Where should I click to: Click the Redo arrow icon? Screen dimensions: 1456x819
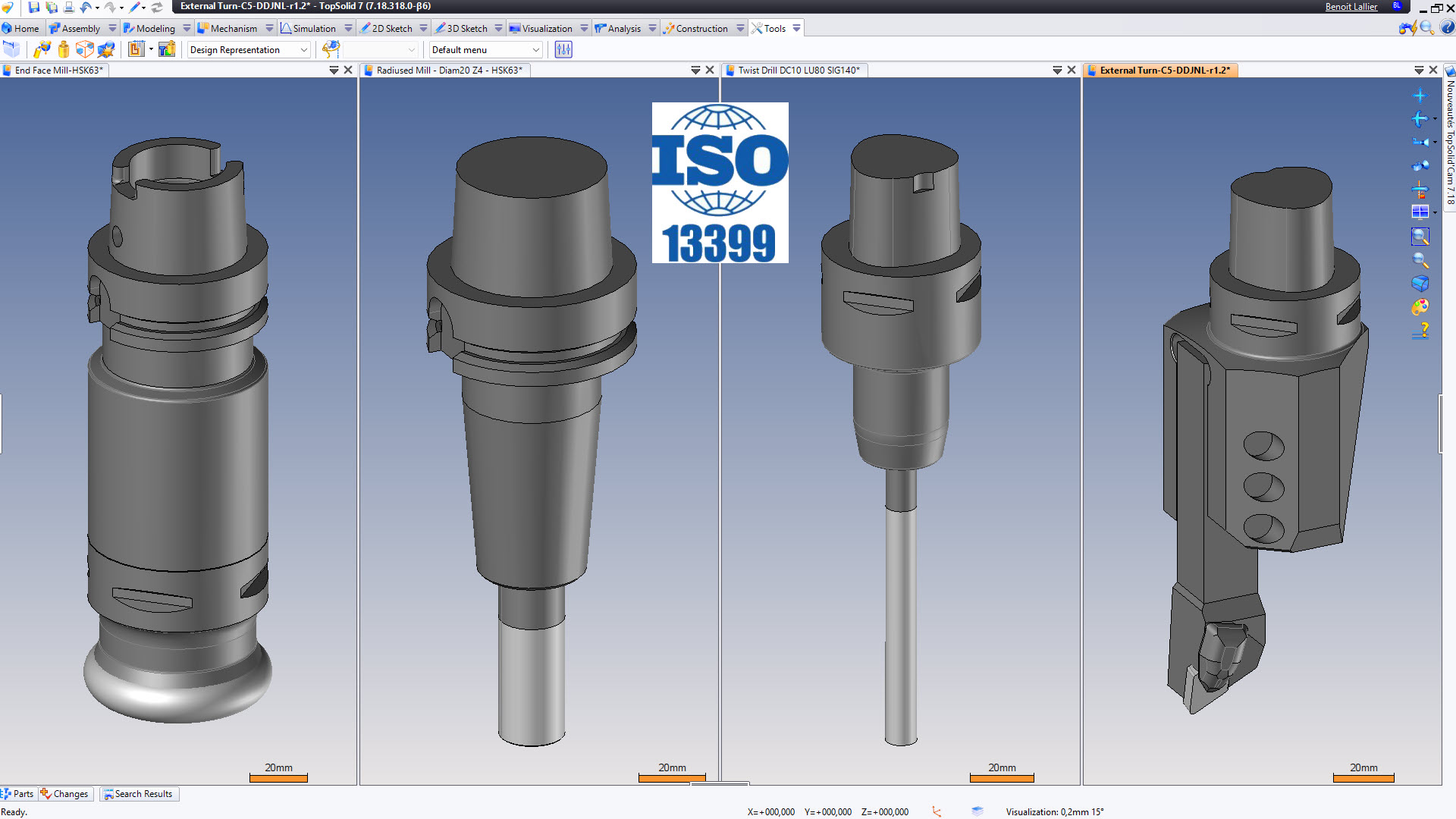[111, 7]
